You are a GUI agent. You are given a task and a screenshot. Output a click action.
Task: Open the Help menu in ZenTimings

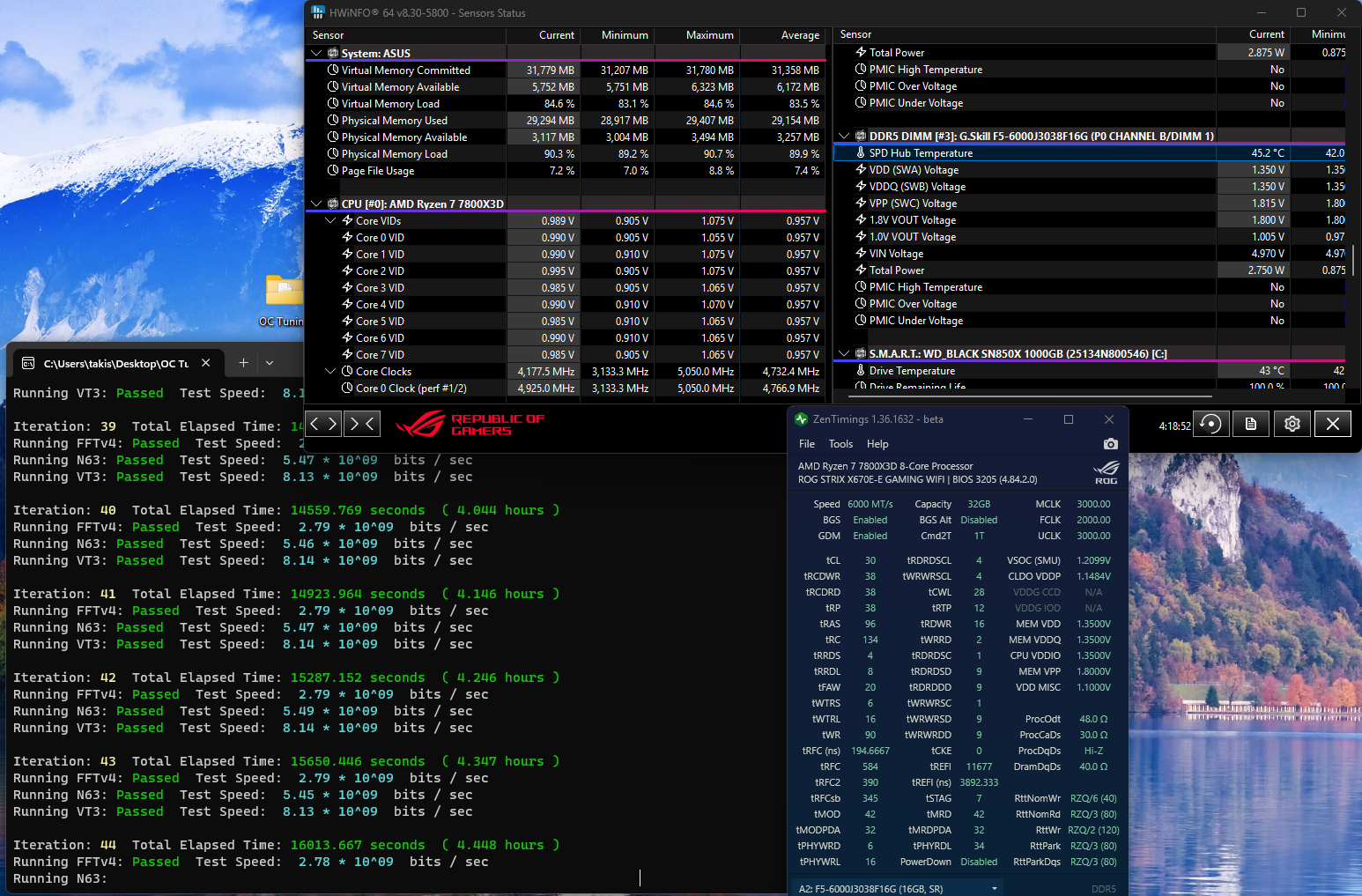tap(877, 444)
